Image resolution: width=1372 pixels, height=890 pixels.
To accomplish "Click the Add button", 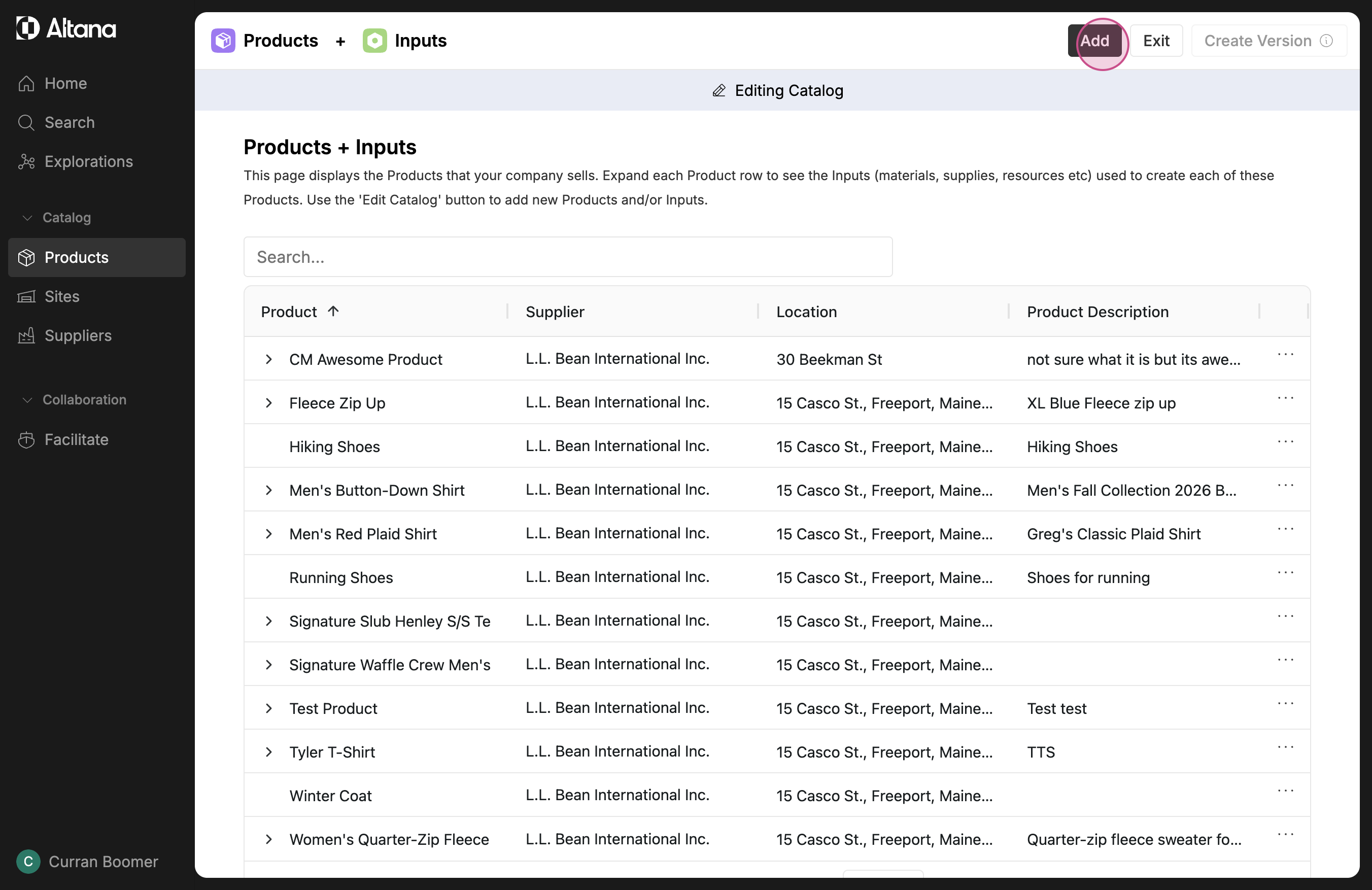I will point(1094,41).
